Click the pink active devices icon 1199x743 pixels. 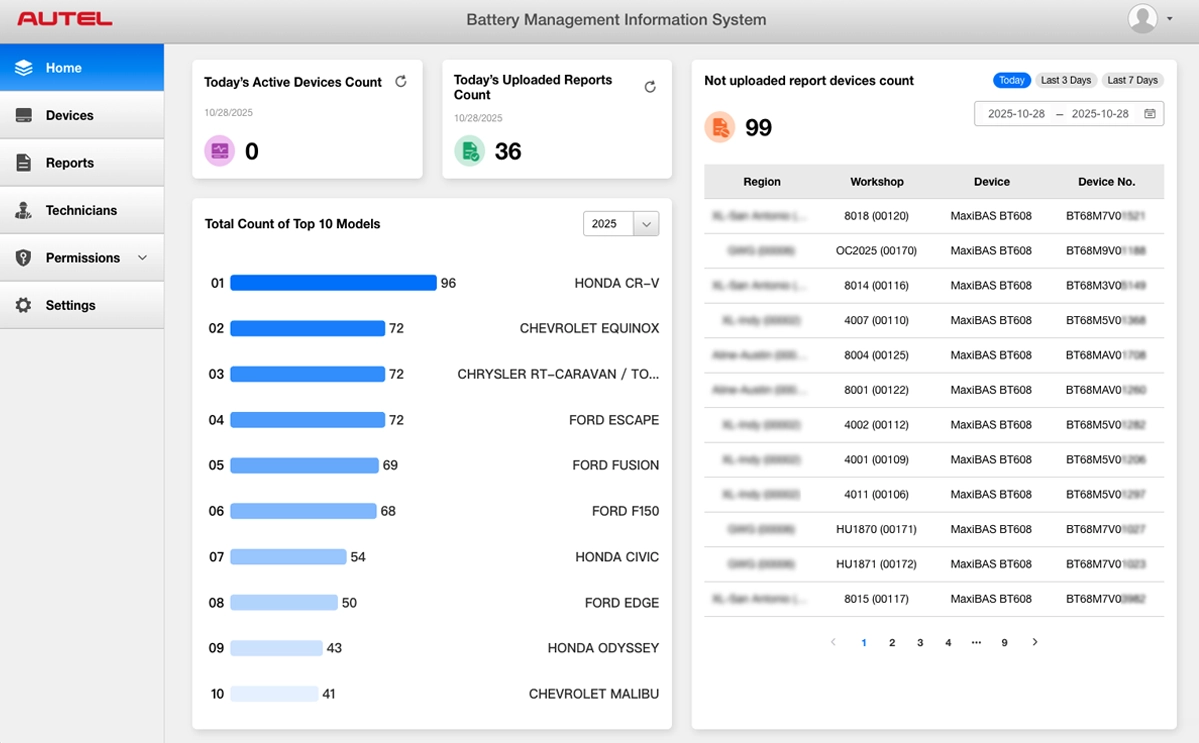(220, 151)
